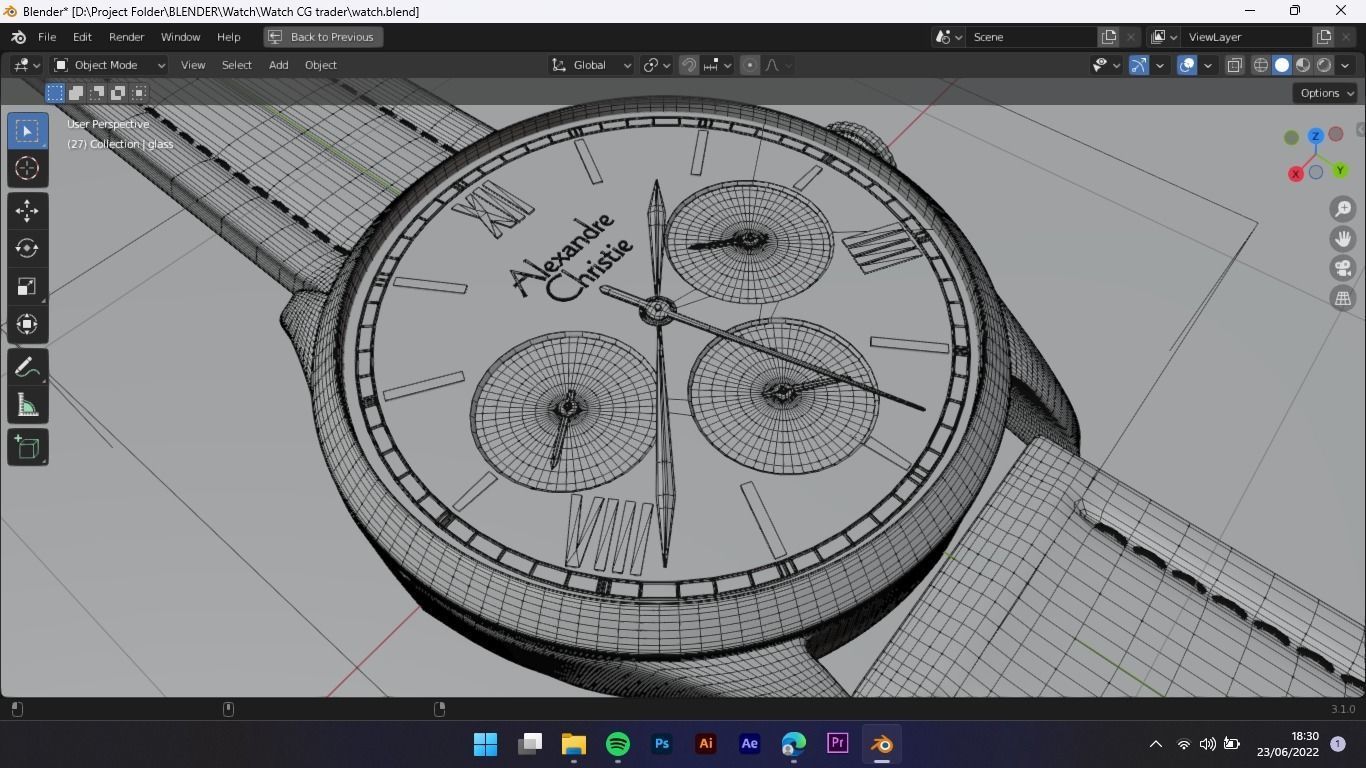Toggle viewport overlays
This screenshot has width=1366, height=768.
tap(1187, 65)
